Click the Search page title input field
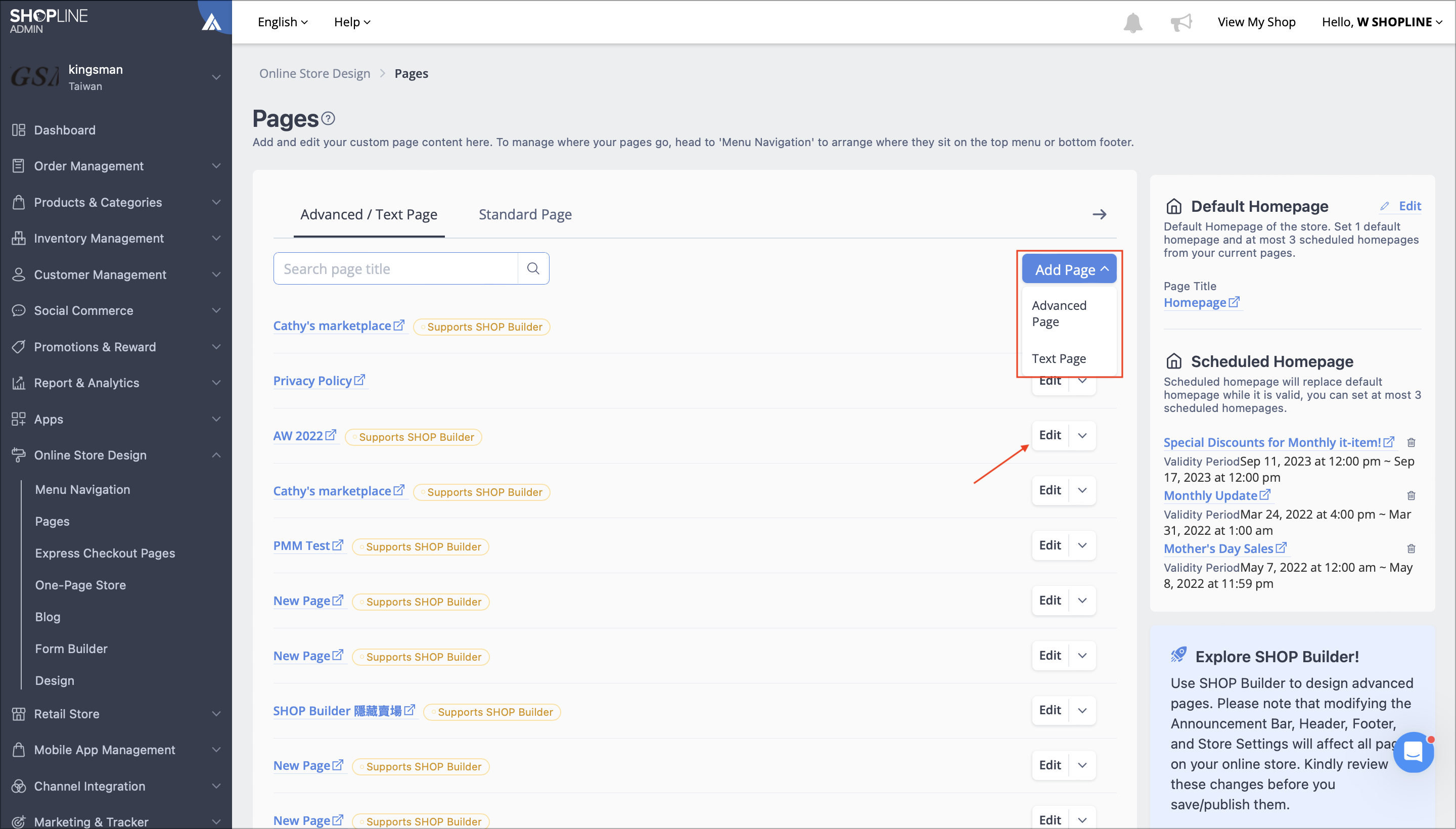 tap(396, 268)
